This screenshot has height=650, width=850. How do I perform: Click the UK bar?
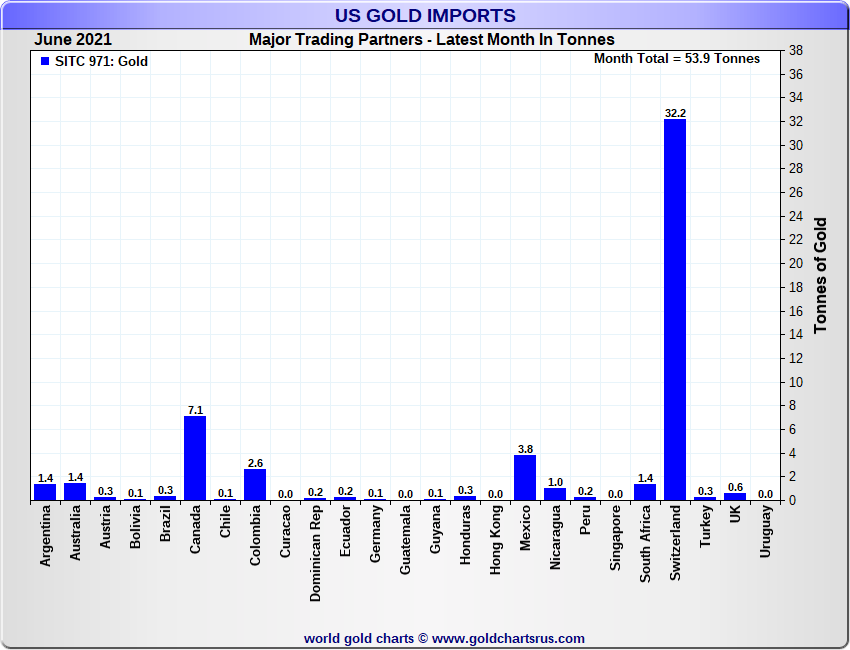735,496
